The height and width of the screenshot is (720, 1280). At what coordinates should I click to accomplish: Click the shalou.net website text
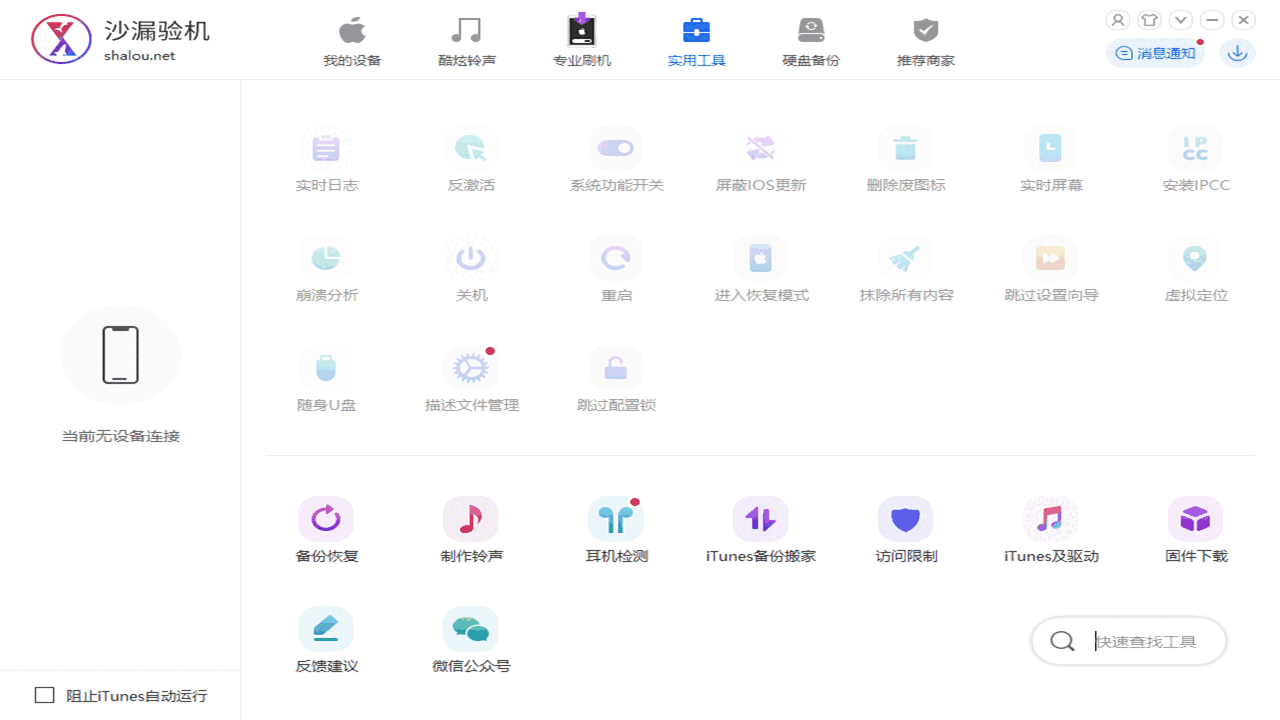point(139,56)
